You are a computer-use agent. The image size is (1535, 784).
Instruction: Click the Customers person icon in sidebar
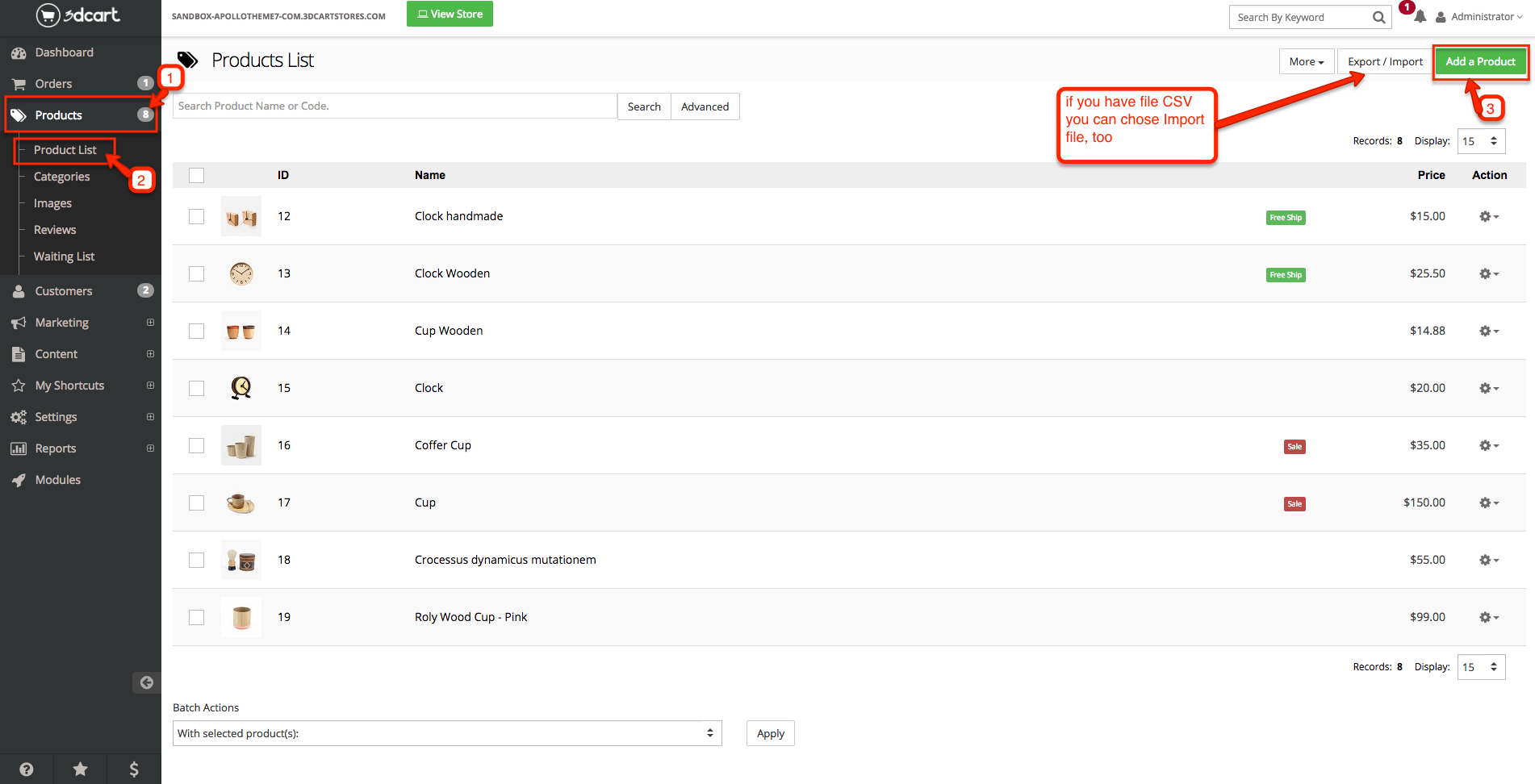[19, 291]
